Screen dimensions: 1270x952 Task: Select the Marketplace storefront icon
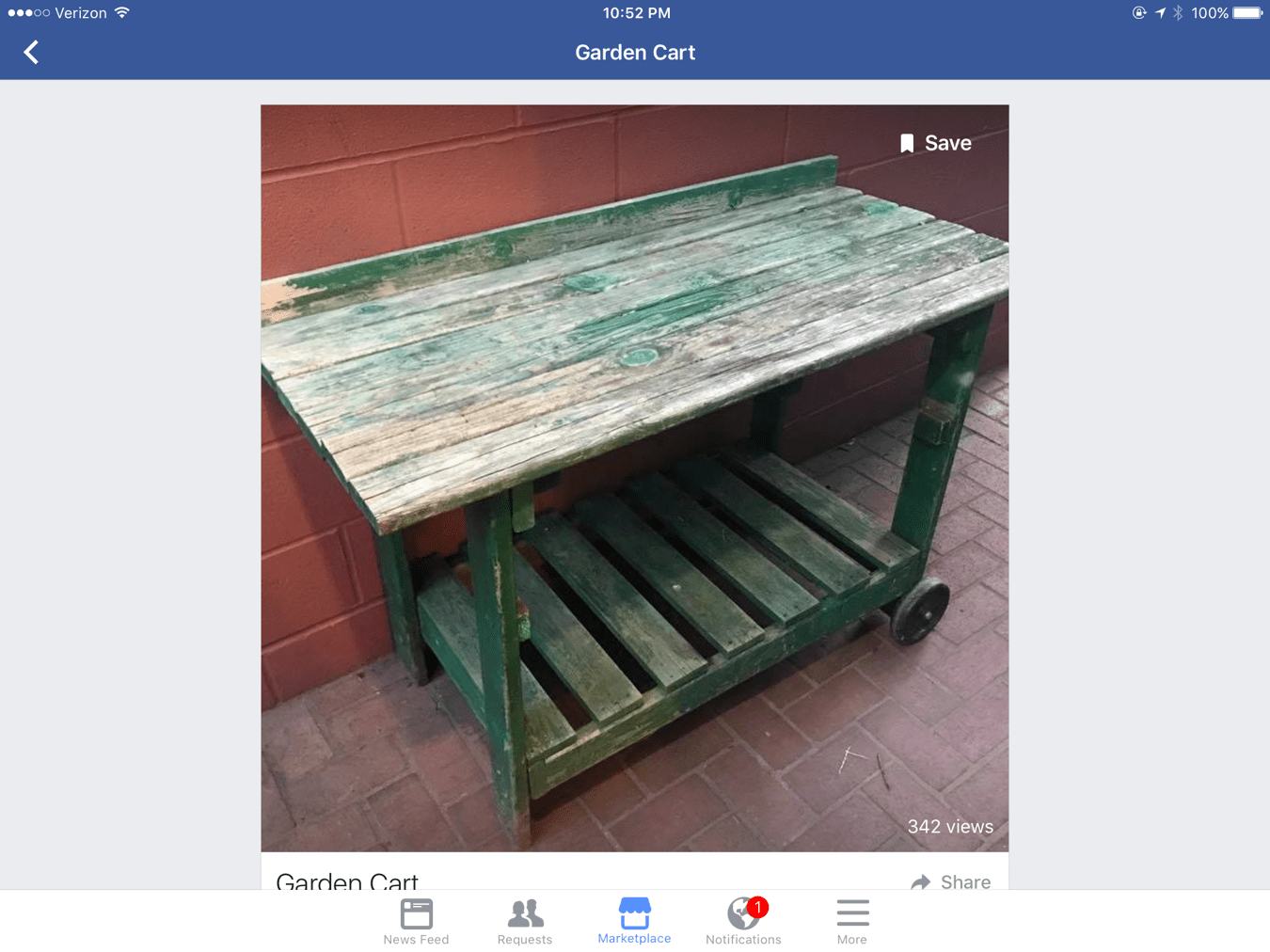point(634,912)
